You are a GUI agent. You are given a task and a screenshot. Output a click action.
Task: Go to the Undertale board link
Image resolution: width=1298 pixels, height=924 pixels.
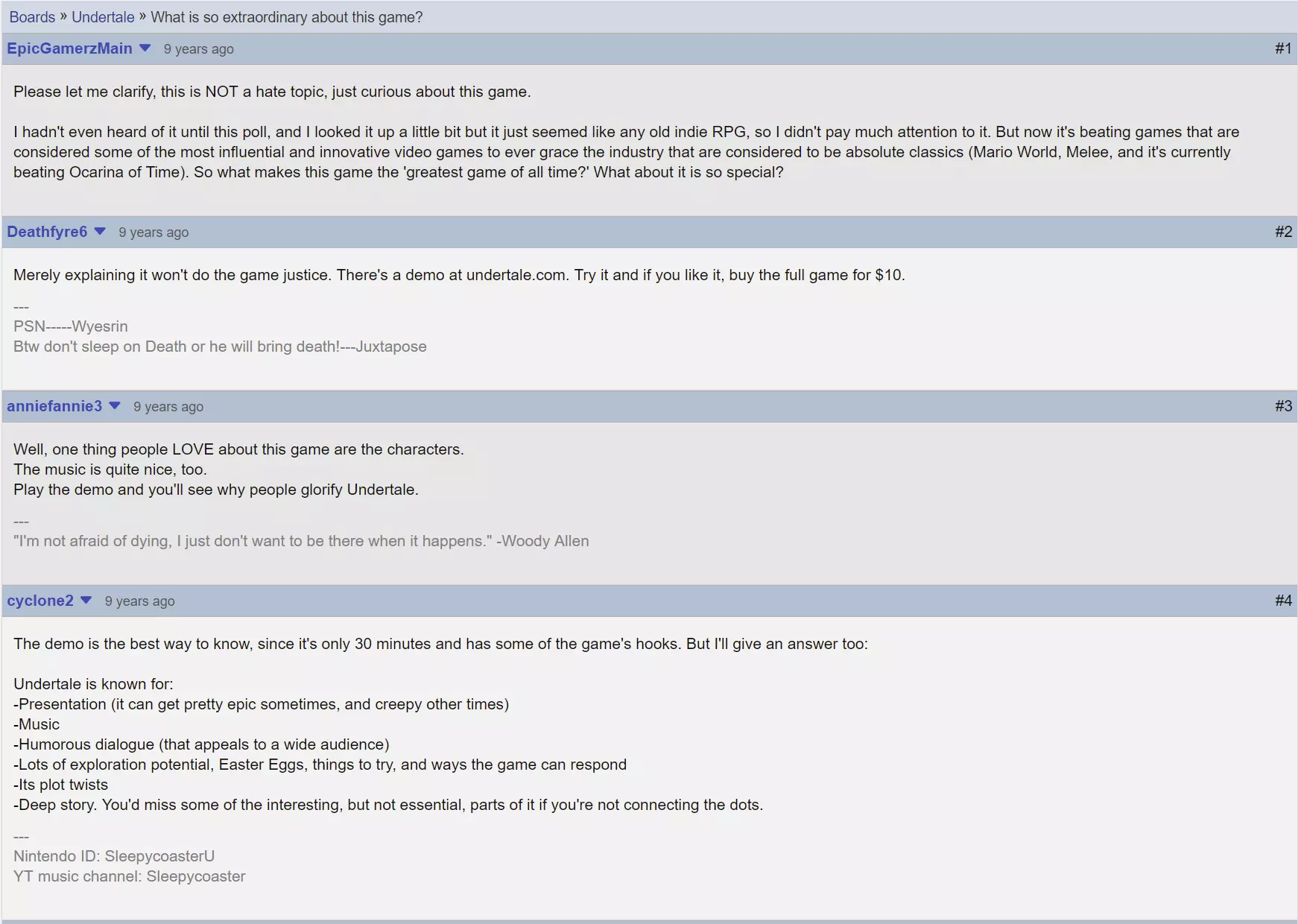coord(103,17)
